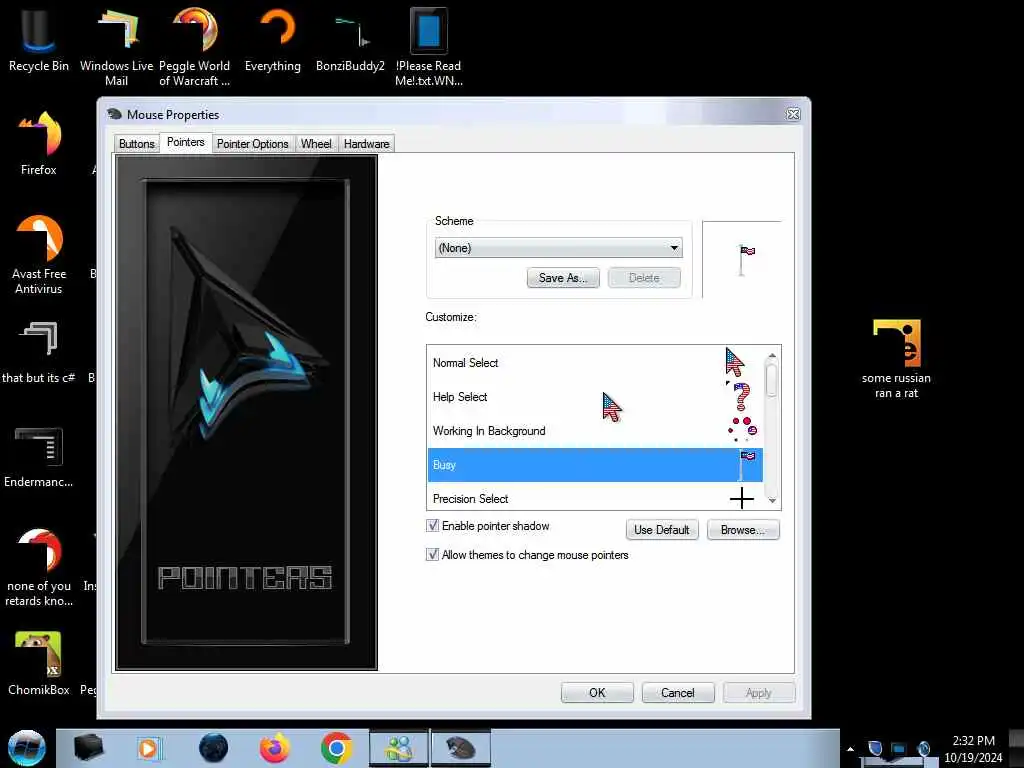Open the black box taskbar icon
The height and width of the screenshot is (768, 1024).
click(89, 748)
